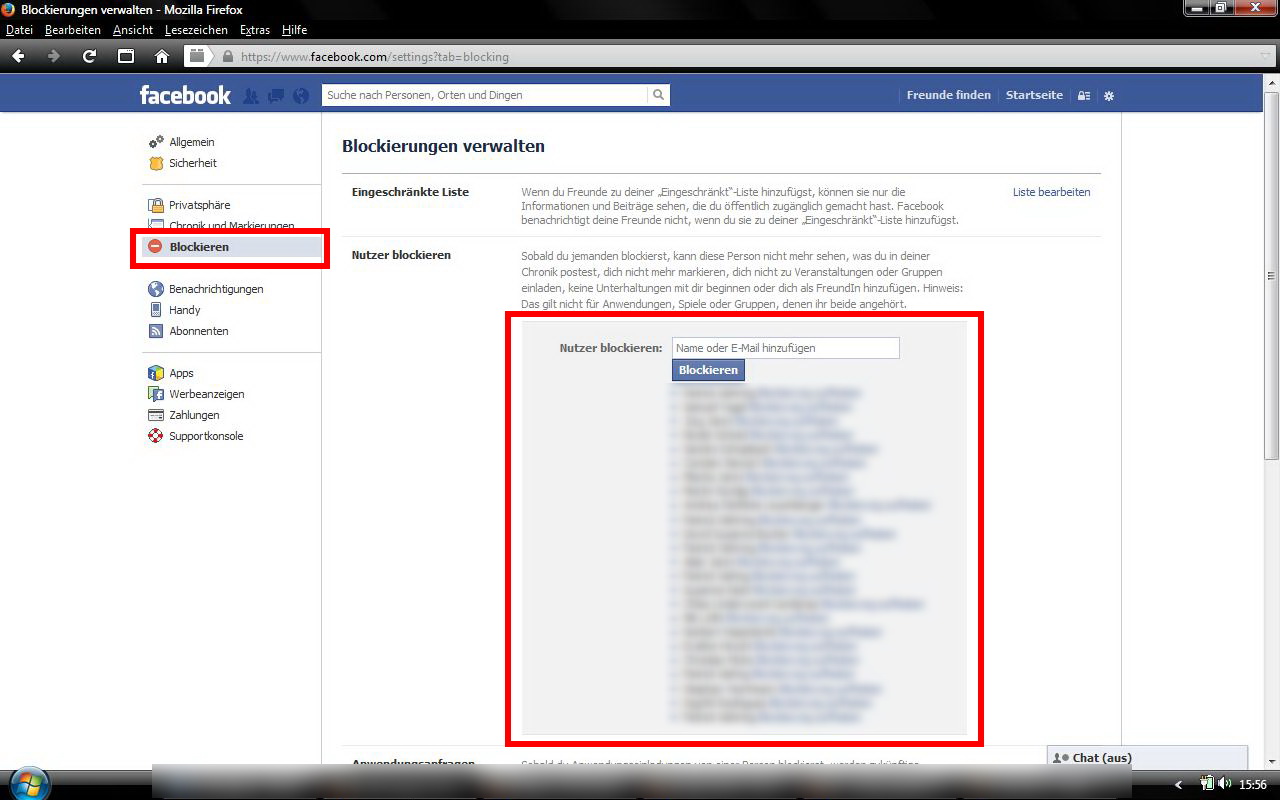Click the browser address bar URL

[375, 57]
